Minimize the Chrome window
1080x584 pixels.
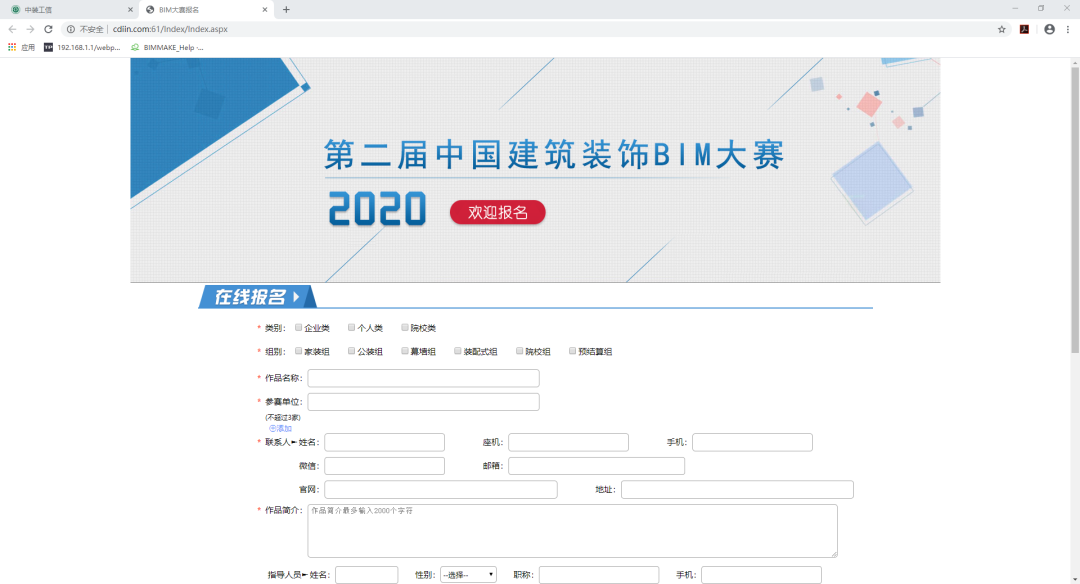[1015, 8]
